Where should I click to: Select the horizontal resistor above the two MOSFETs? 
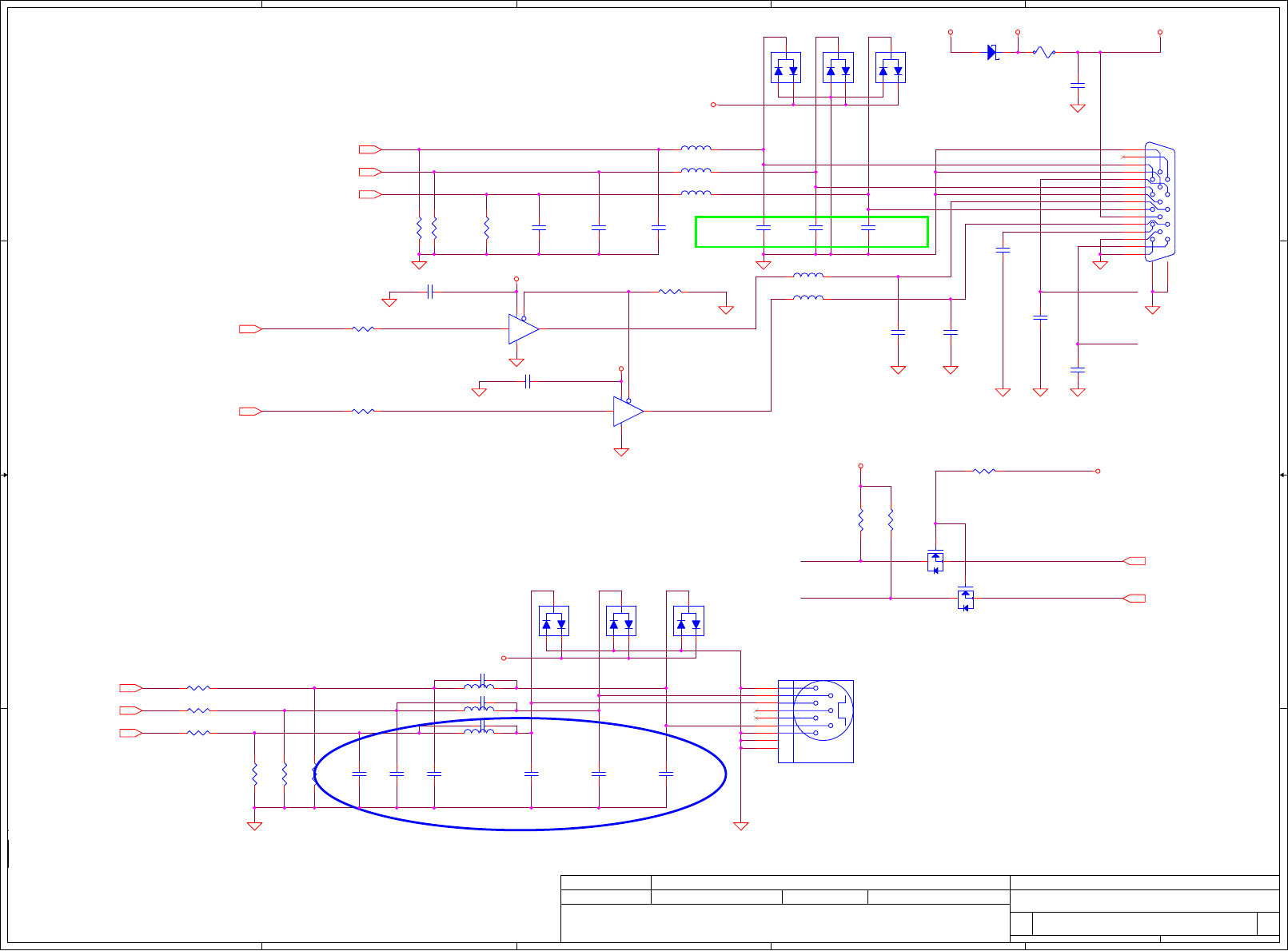(984, 472)
